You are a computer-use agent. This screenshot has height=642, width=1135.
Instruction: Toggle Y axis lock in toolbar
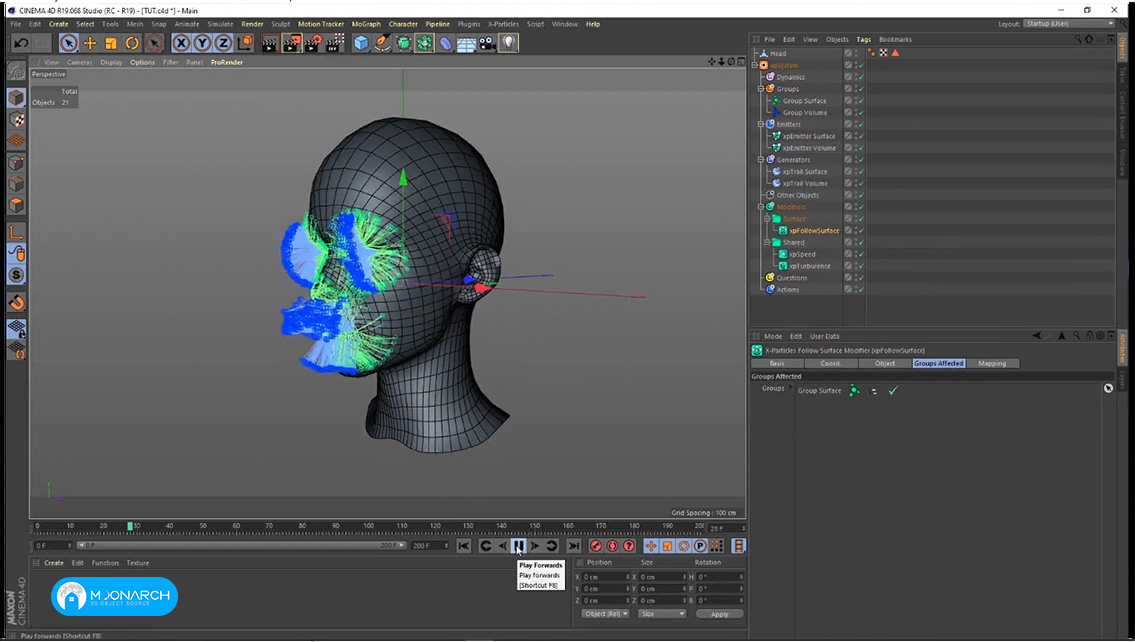tap(202, 43)
